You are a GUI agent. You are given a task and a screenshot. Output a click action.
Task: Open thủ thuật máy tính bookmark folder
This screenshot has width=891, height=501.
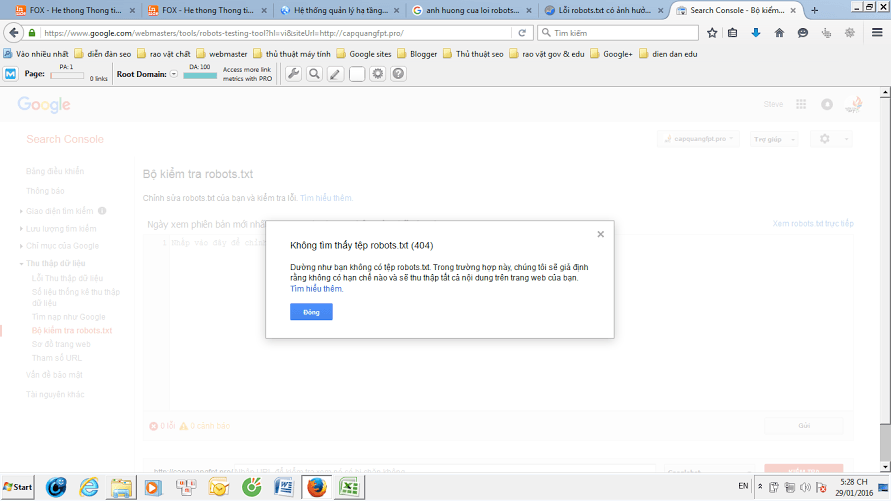292,54
